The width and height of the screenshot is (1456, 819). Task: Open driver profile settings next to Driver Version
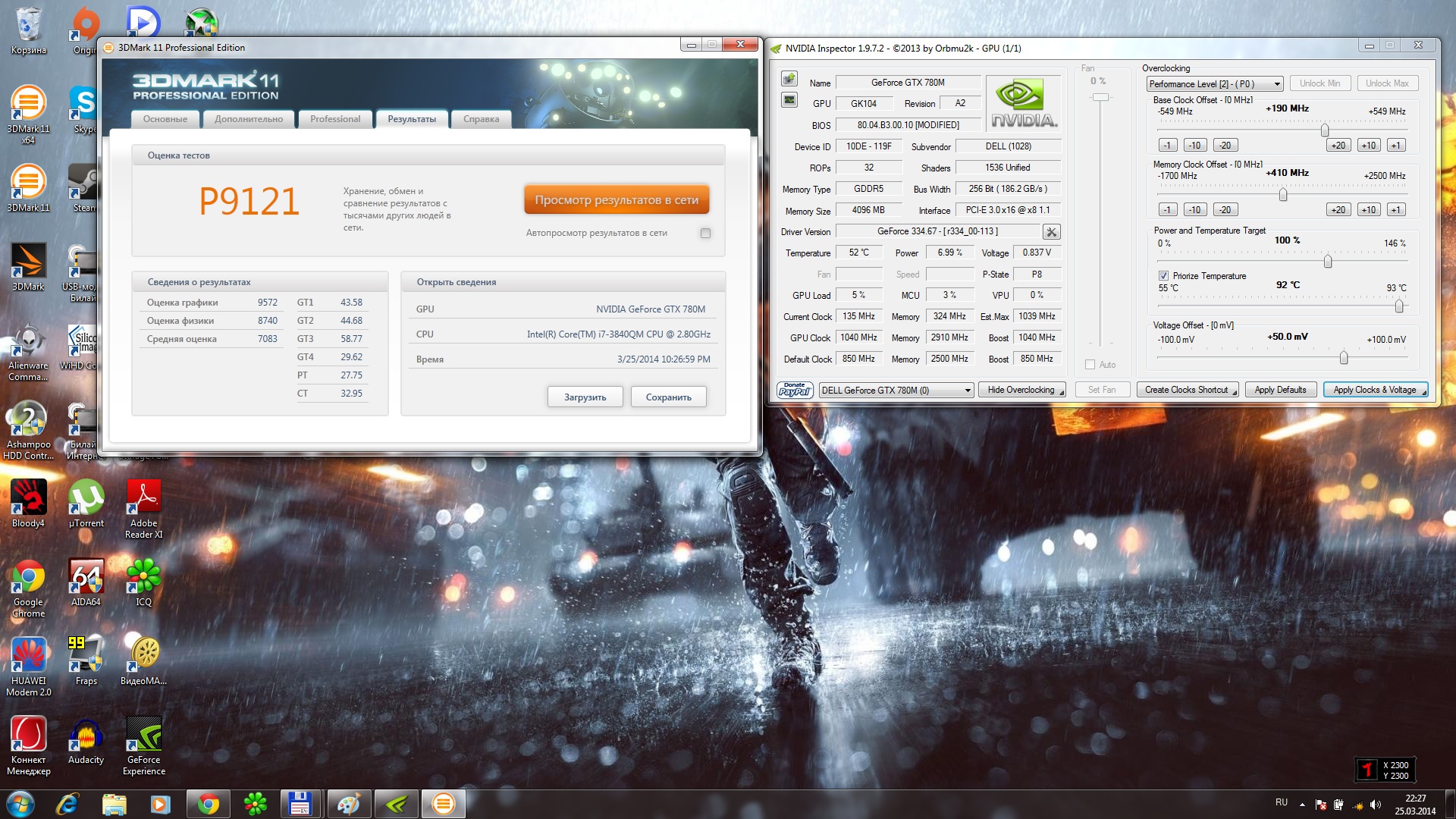coord(1051,232)
